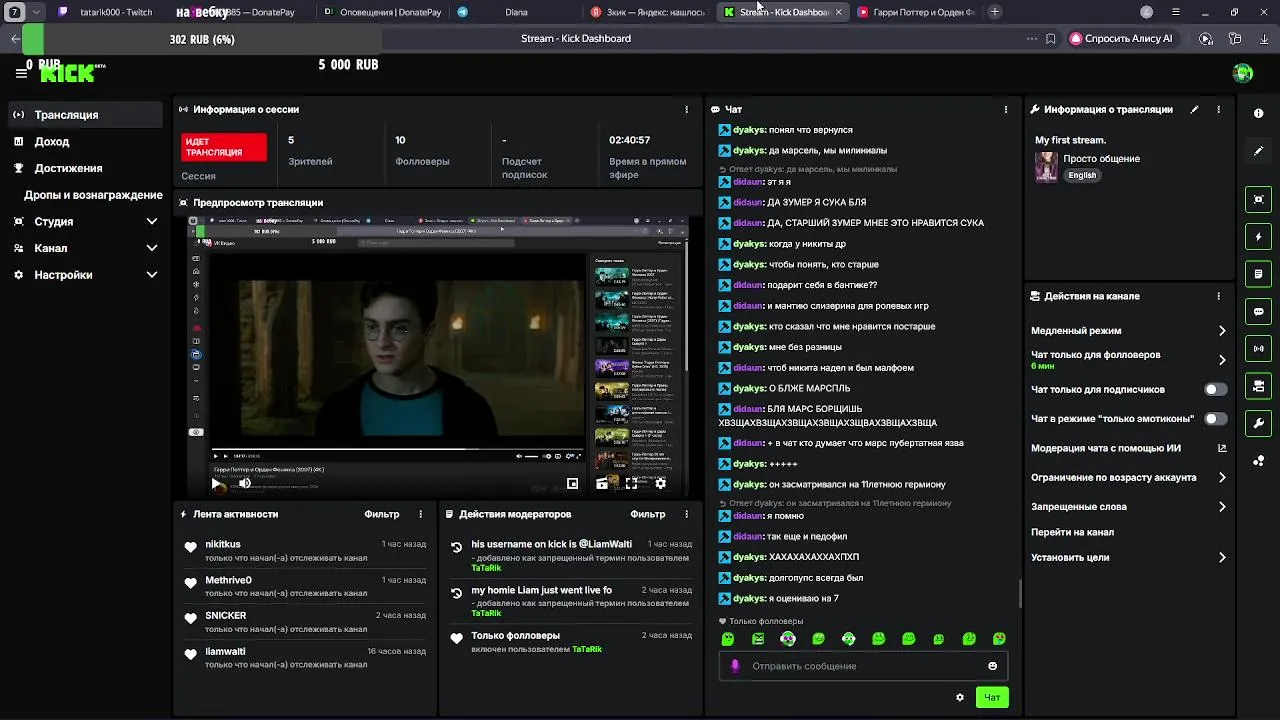1280x720 pixels.
Task: Click the purple microphone icon in the chat input
Action: [x=735, y=666]
